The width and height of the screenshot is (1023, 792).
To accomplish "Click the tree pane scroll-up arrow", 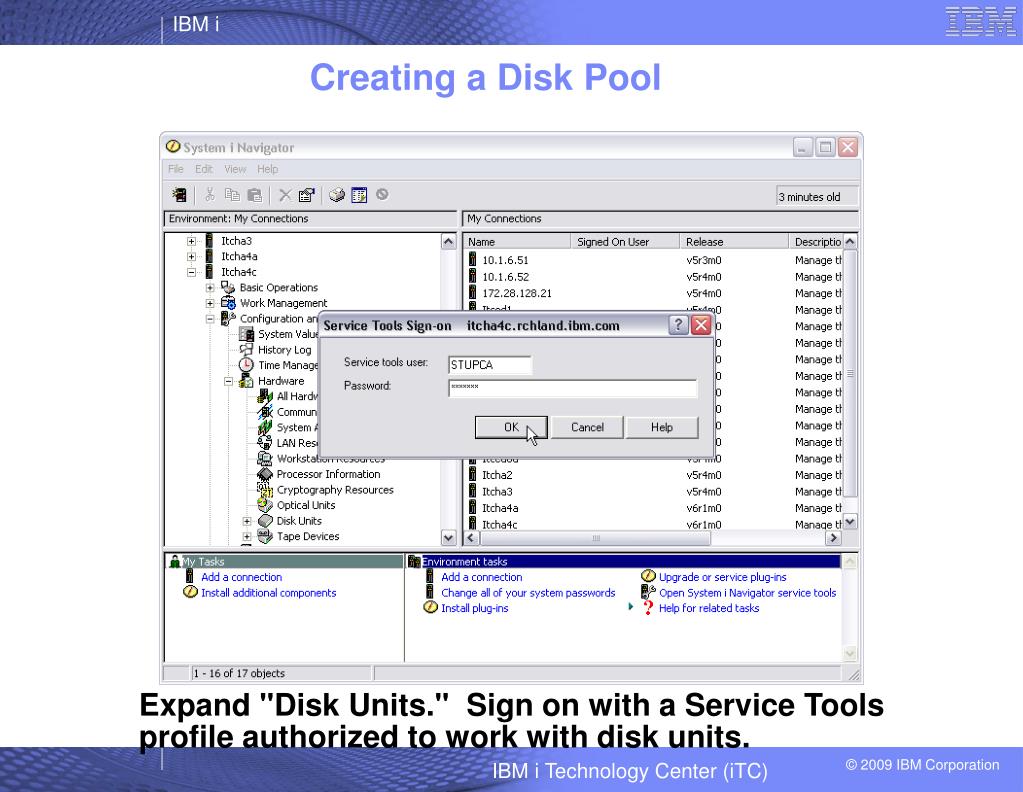I will (448, 241).
